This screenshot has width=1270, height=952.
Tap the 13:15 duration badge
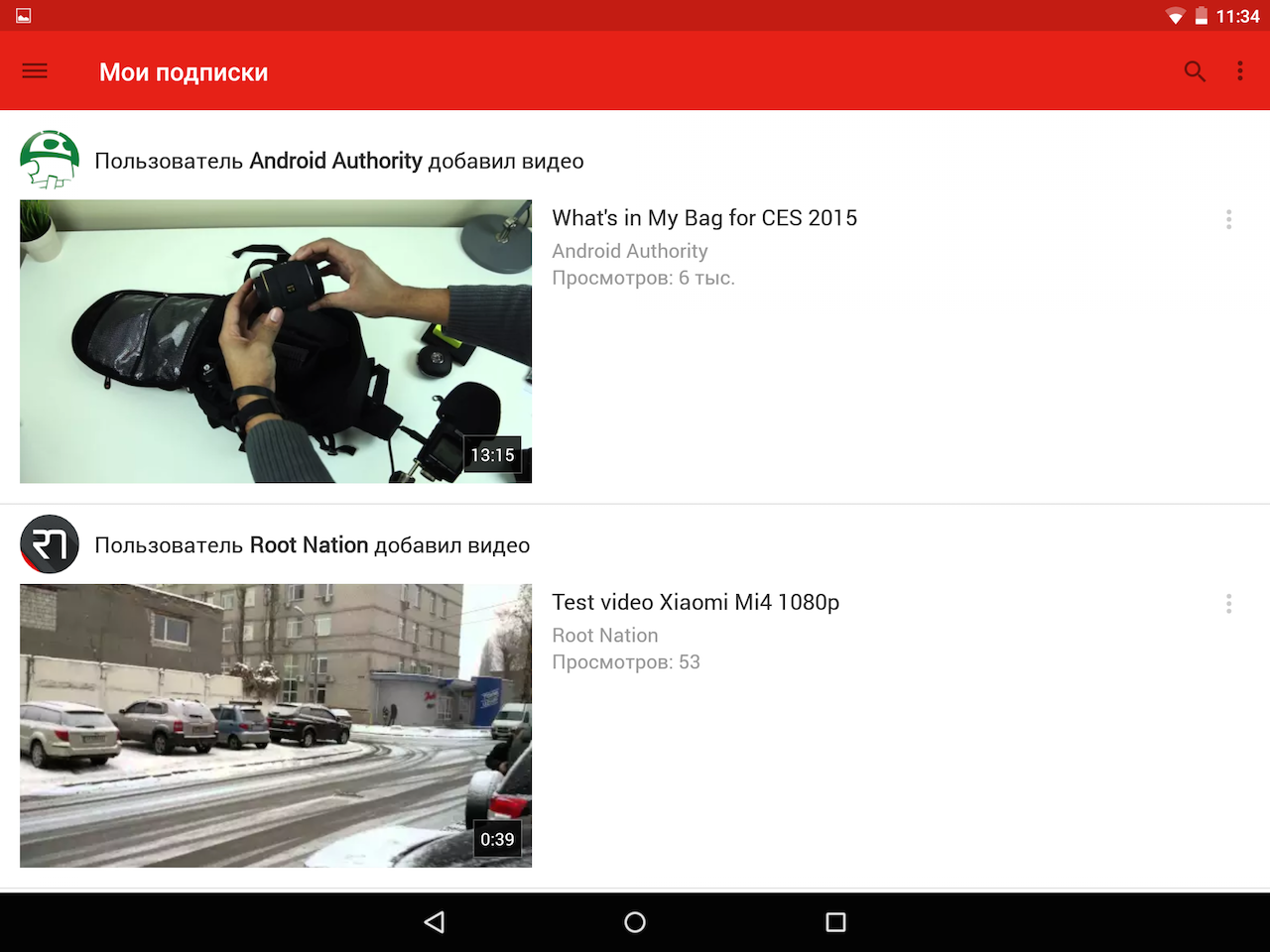tap(492, 455)
